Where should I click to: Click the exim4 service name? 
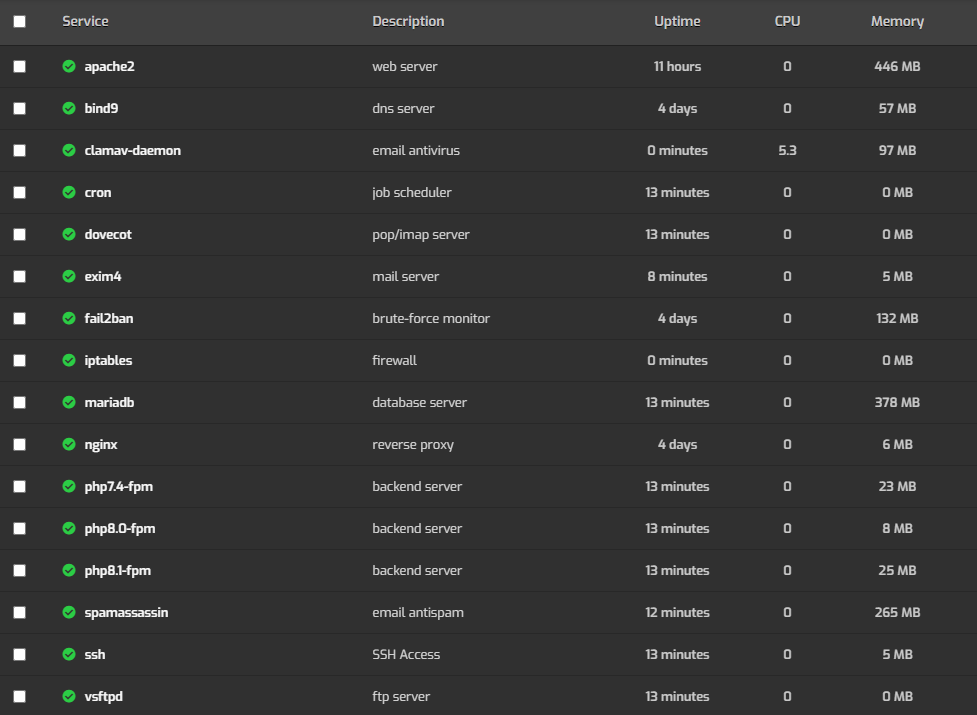coord(103,277)
